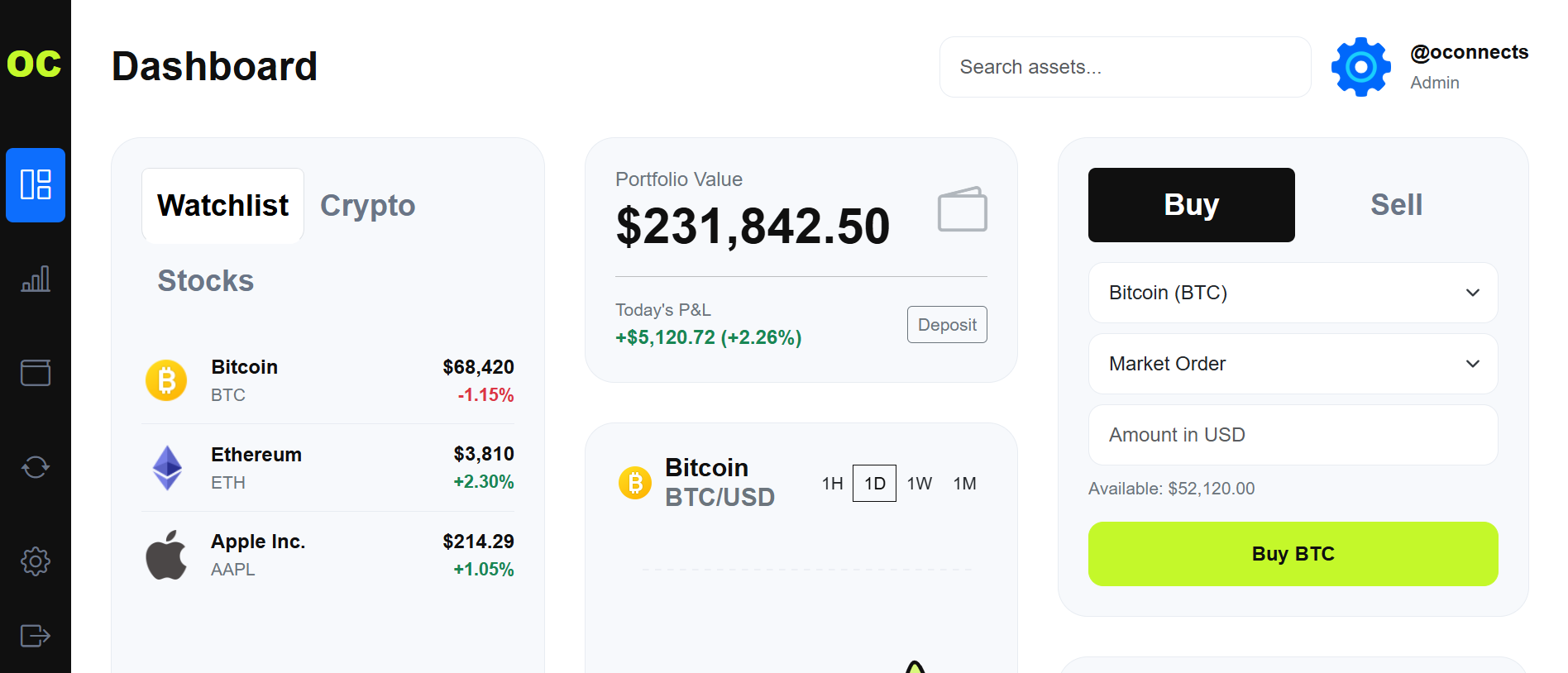Switch order mode to Sell

[x=1396, y=205]
